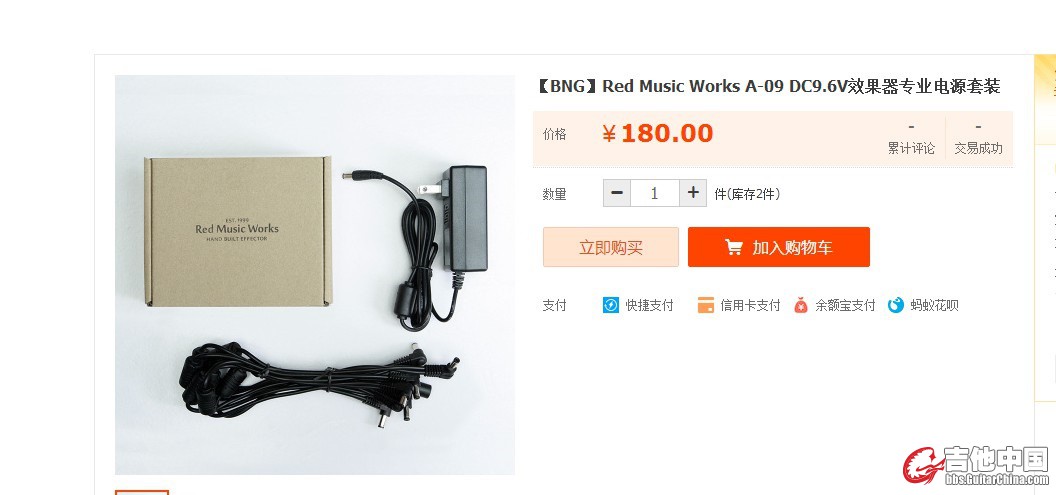
Task: Click the quantity input field showing 1
Action: (x=655, y=193)
